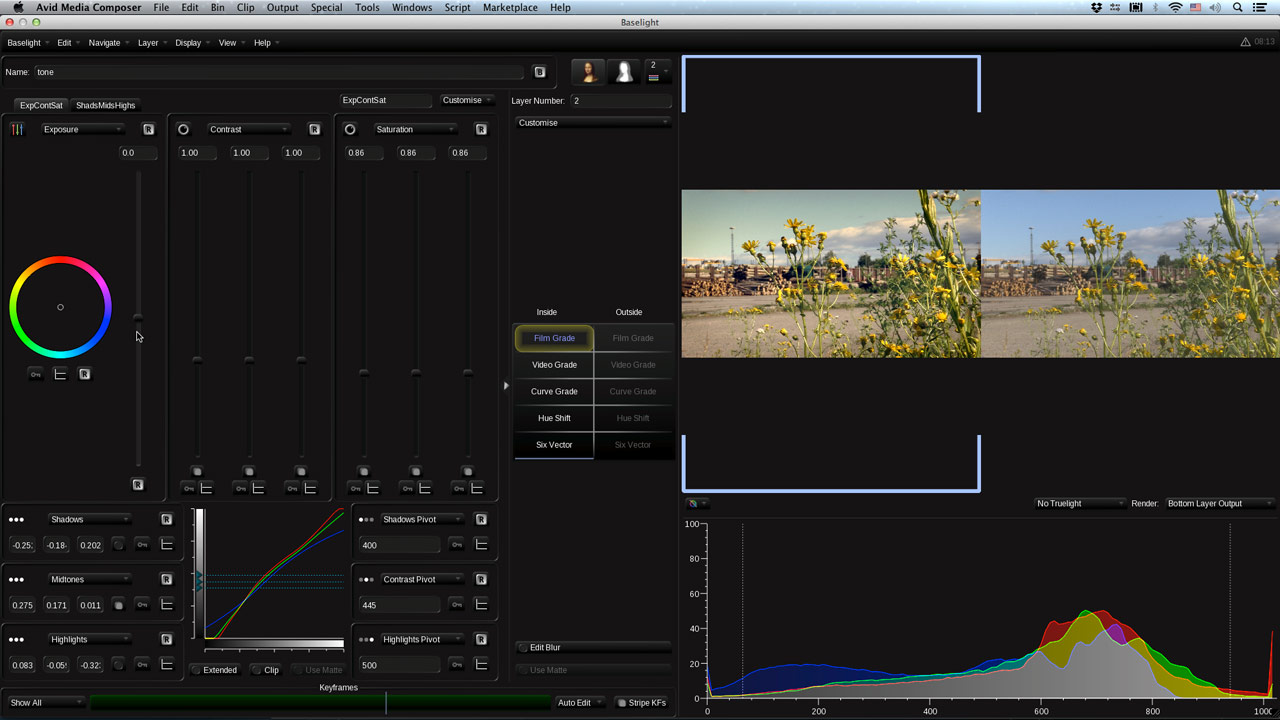Click the Mona Lisa image thumbnail button

[x=588, y=72]
